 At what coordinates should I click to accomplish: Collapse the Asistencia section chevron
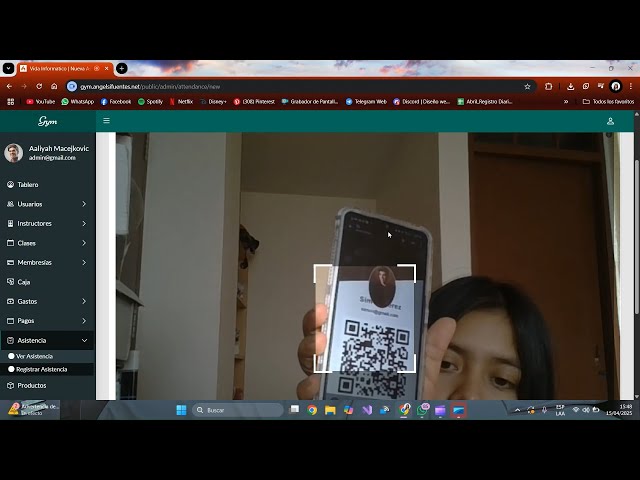click(84, 340)
